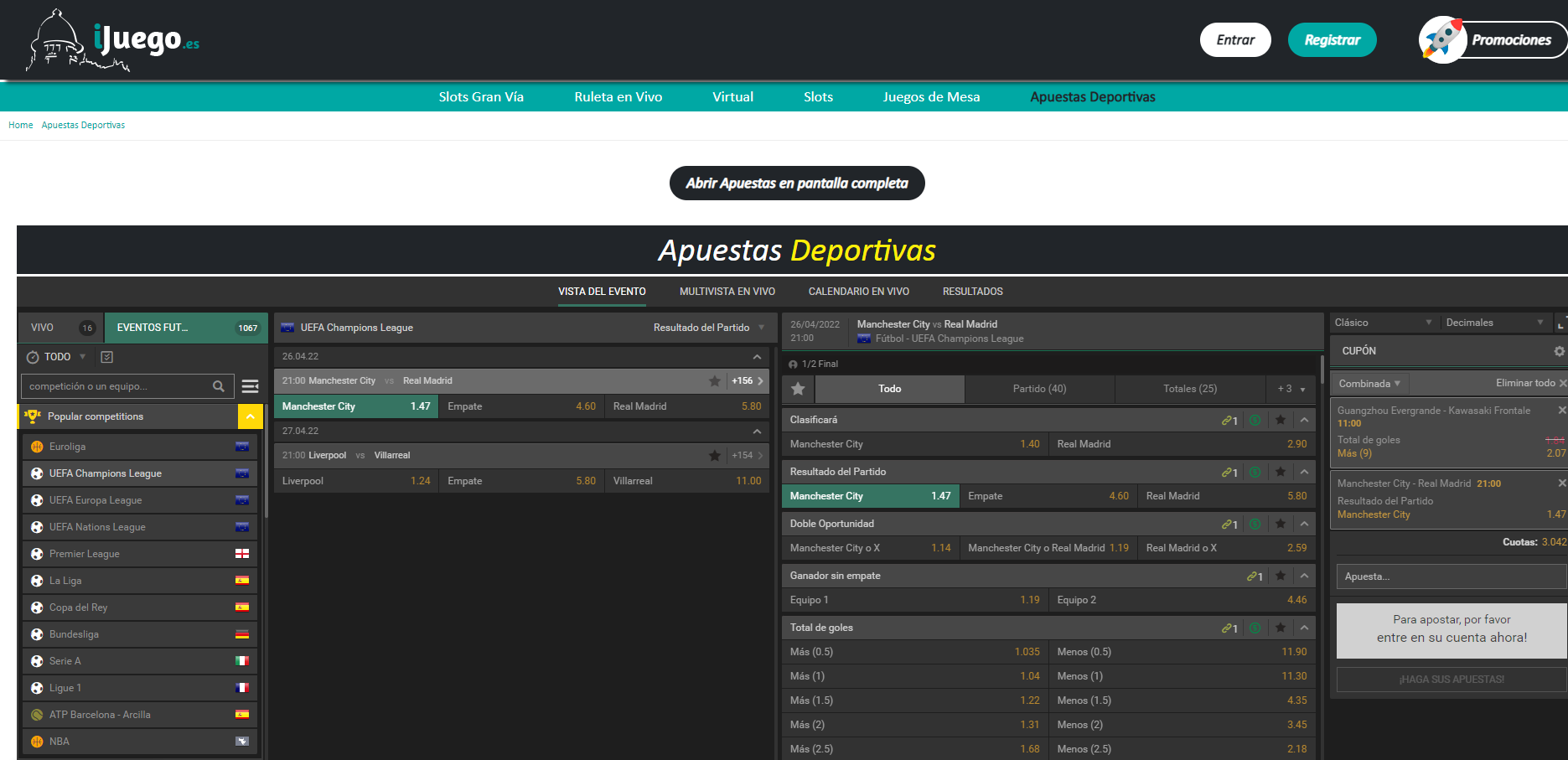
Task: Open the Combinada bet type dropdown
Action: click(x=1369, y=384)
